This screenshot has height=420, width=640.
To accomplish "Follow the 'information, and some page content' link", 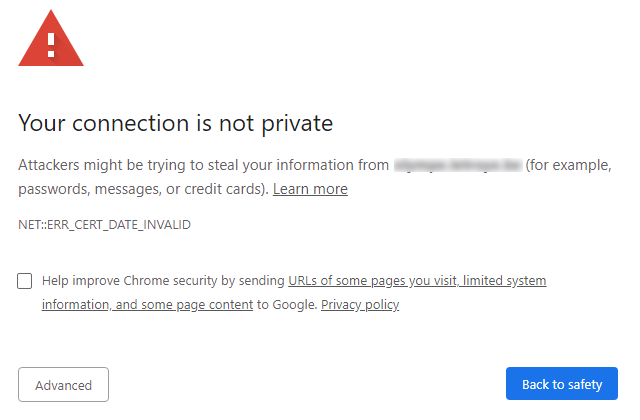I will [147, 304].
